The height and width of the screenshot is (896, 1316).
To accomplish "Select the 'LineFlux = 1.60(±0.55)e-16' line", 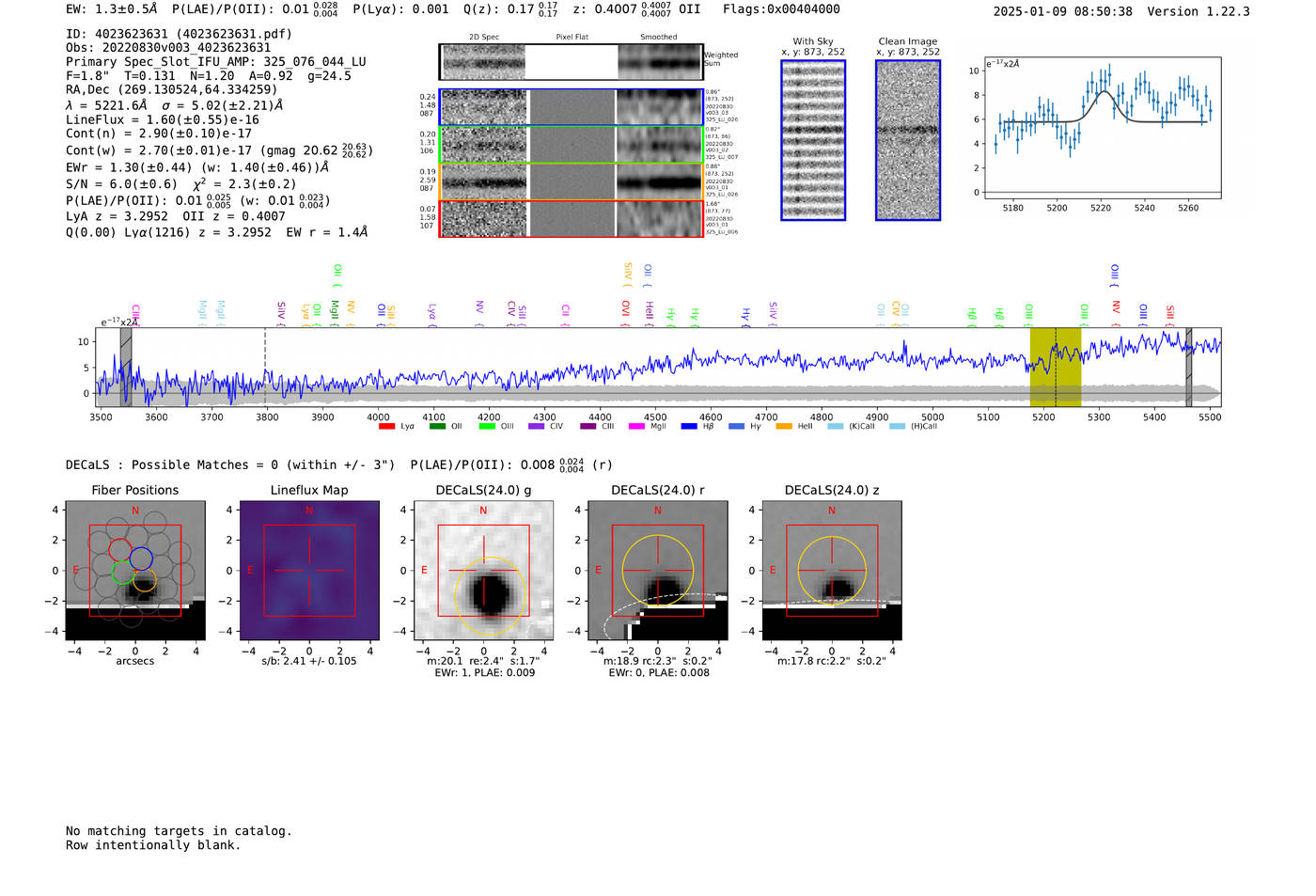I will [163, 120].
